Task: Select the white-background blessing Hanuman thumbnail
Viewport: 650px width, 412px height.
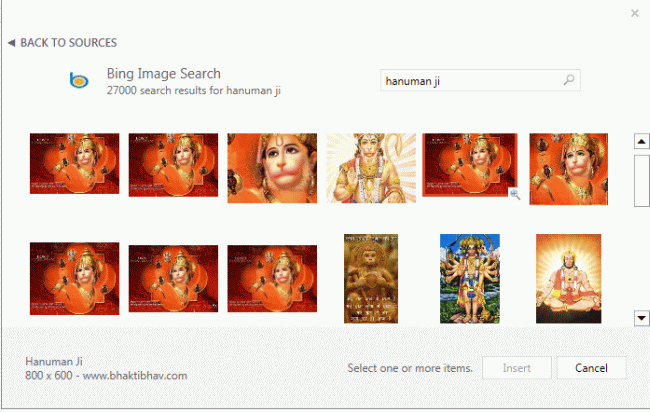Action: click(371, 168)
